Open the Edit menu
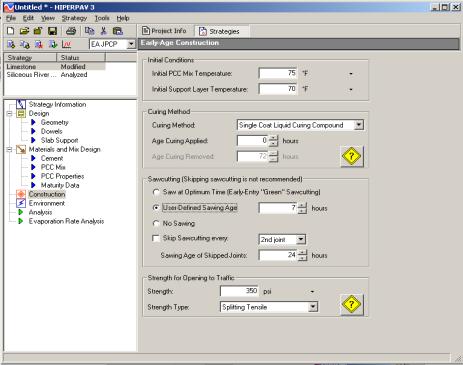The width and height of the screenshot is (463, 365). click(x=28, y=18)
